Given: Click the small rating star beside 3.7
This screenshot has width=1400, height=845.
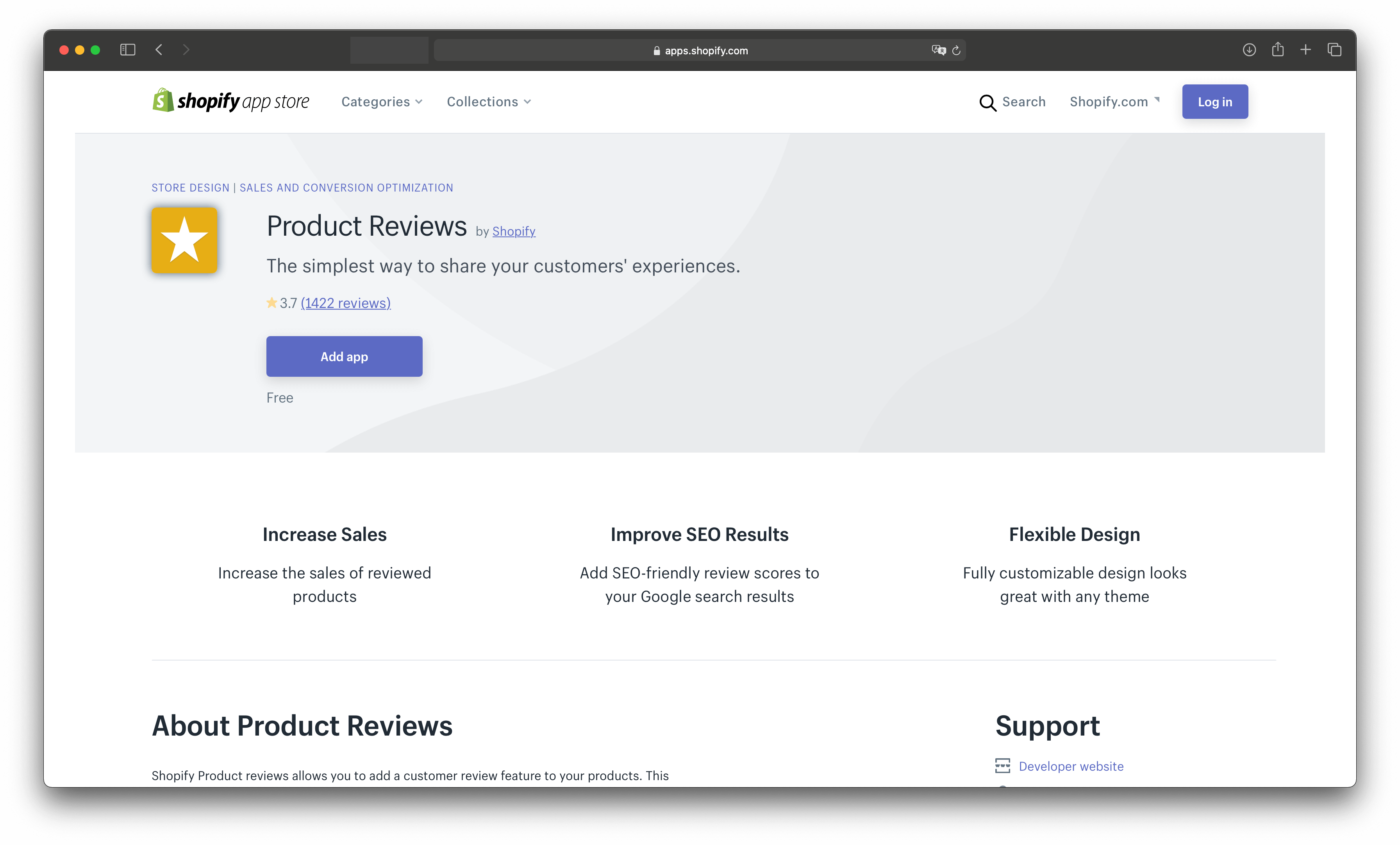Looking at the screenshot, I should tap(271, 303).
